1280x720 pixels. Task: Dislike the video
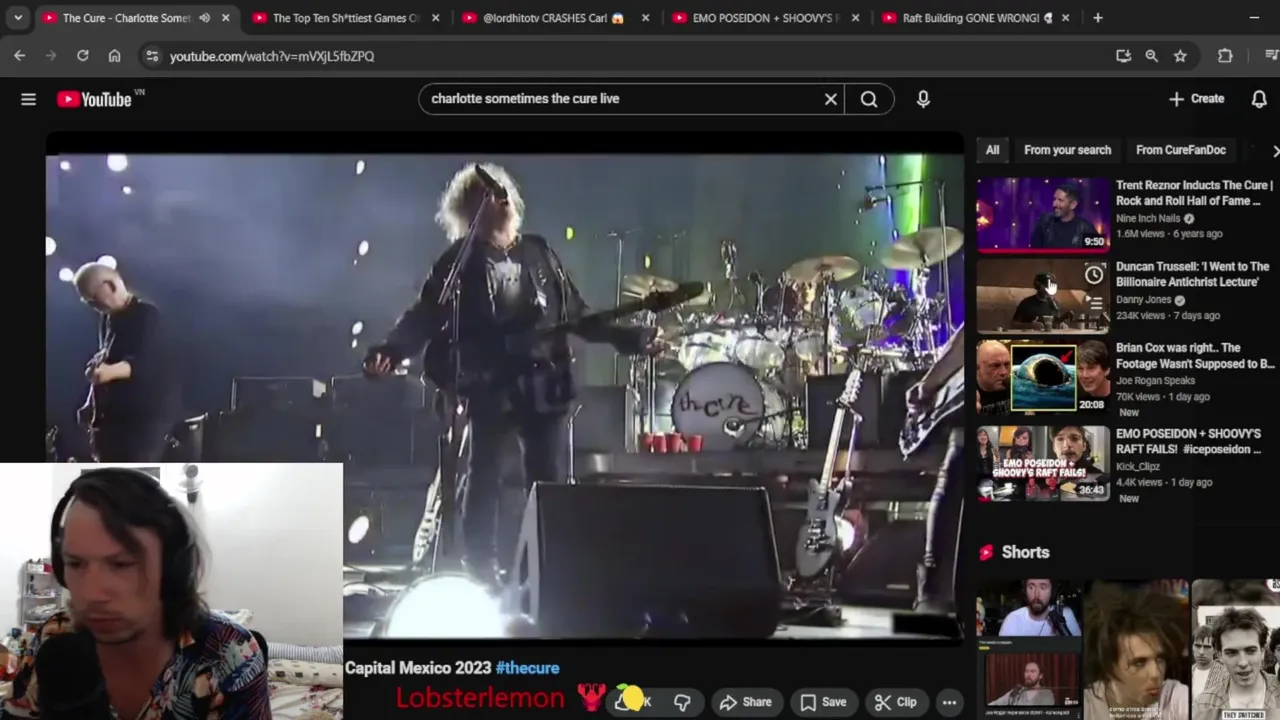pyautogui.click(x=682, y=702)
